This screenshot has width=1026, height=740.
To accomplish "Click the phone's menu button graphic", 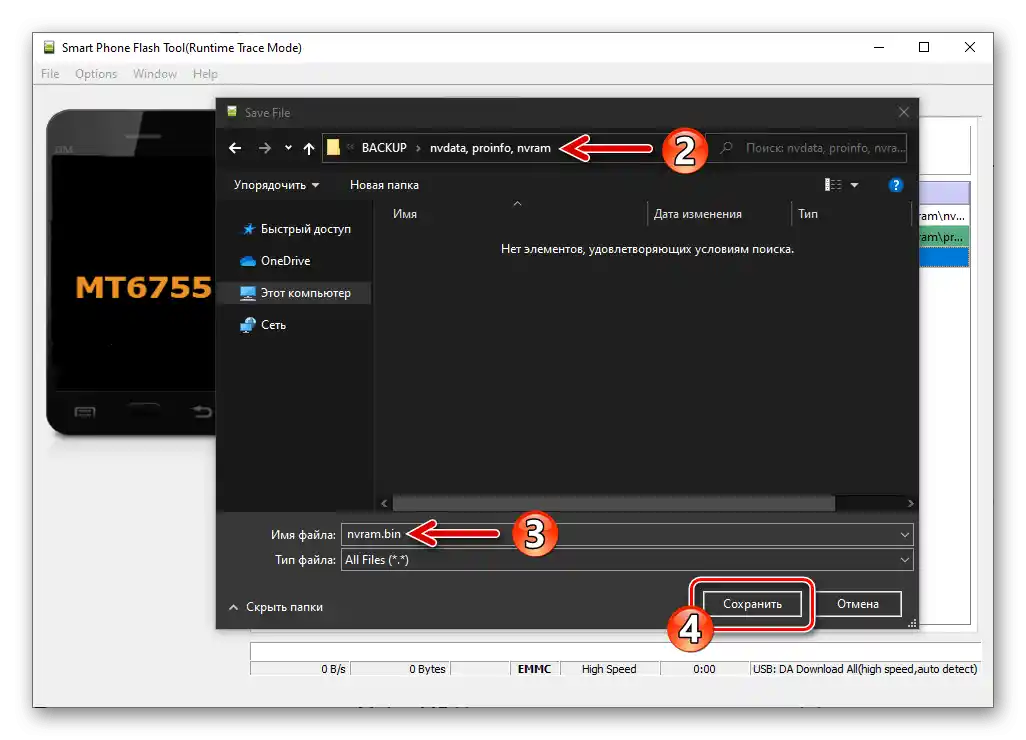I will coord(84,412).
